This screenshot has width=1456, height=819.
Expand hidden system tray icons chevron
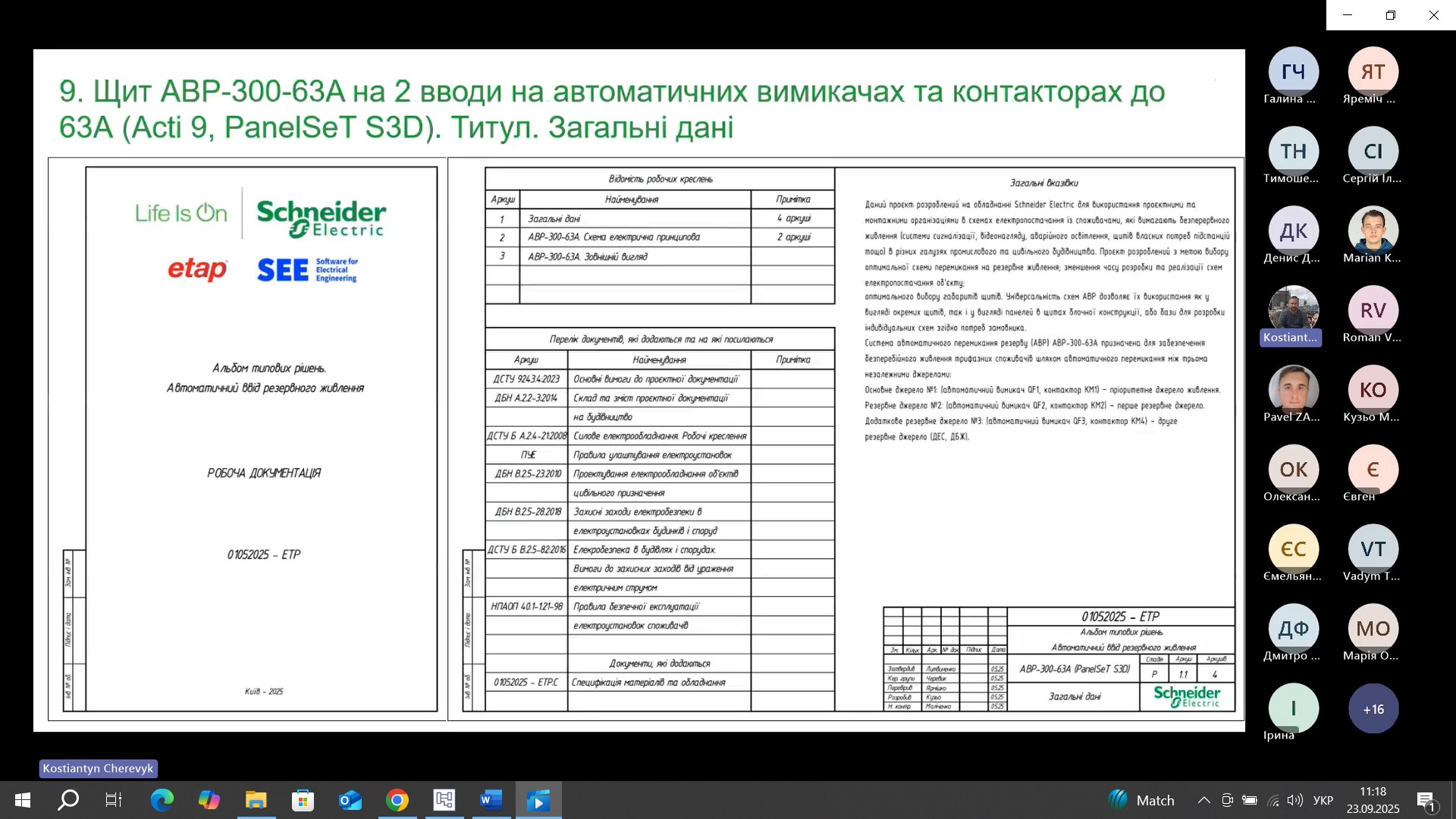[1203, 800]
